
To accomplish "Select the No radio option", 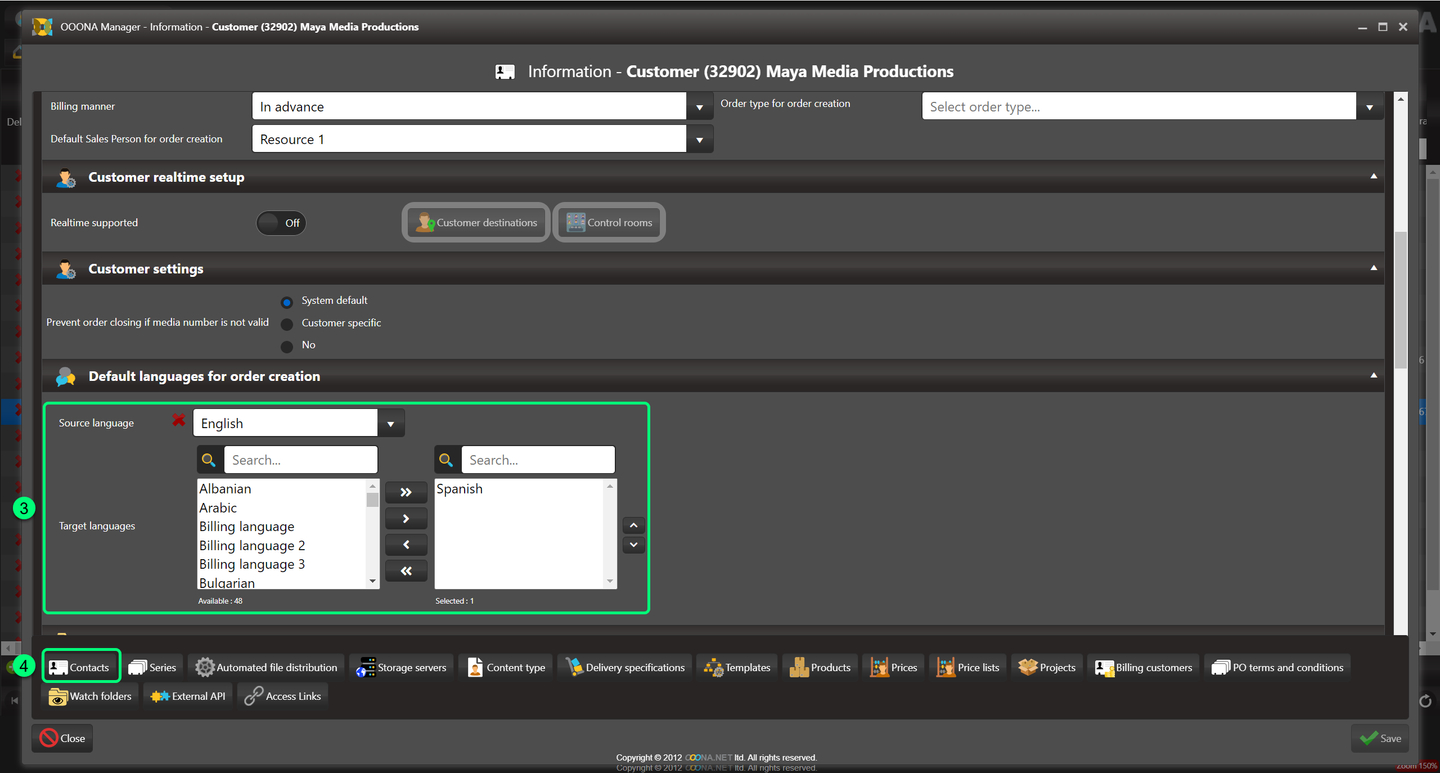I will (x=287, y=346).
